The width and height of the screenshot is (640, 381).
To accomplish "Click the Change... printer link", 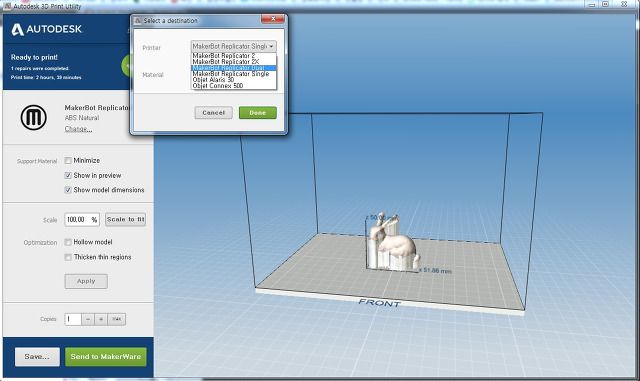I will click(x=78, y=129).
